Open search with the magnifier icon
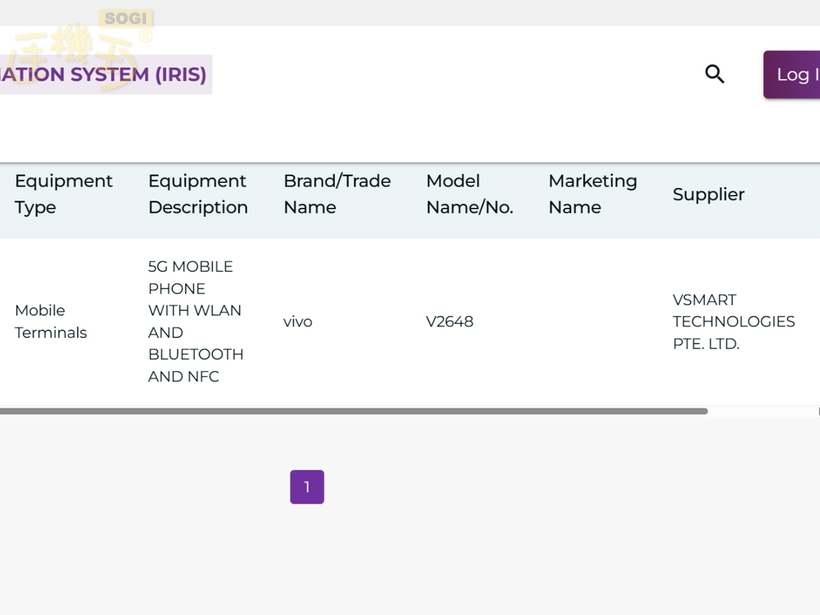This screenshot has width=820, height=615. coord(714,74)
